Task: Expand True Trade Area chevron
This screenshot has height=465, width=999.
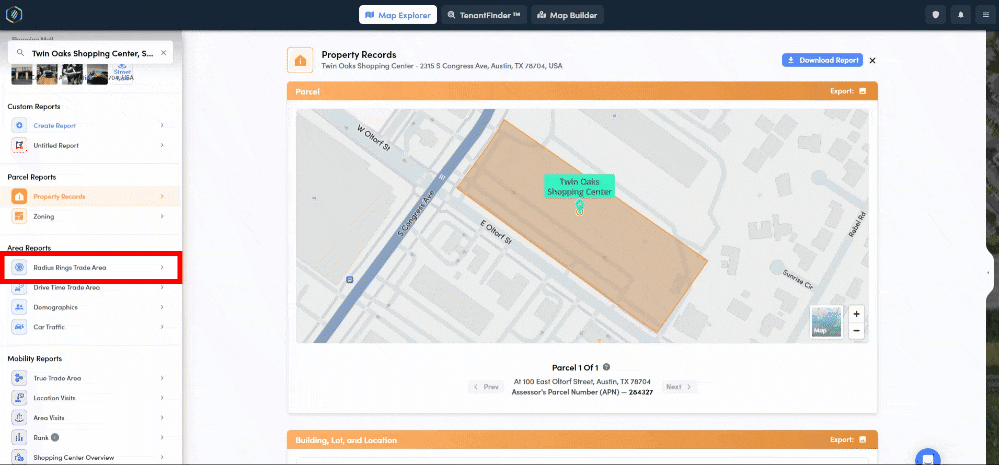Action: point(162,378)
